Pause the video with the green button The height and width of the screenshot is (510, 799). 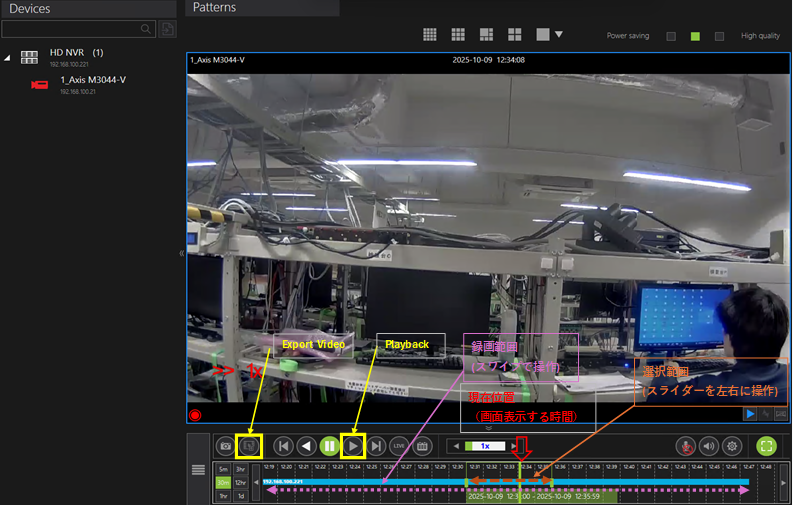[x=330, y=446]
